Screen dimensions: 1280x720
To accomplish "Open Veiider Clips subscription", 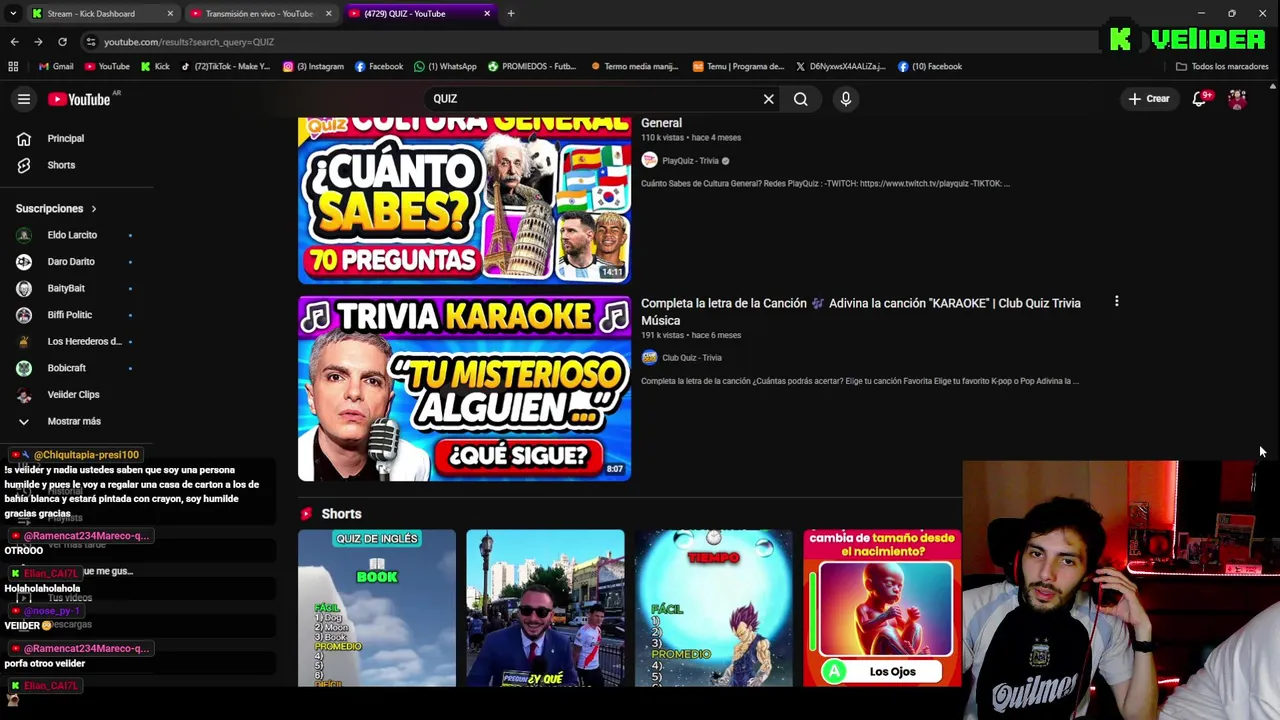I will (74, 394).
